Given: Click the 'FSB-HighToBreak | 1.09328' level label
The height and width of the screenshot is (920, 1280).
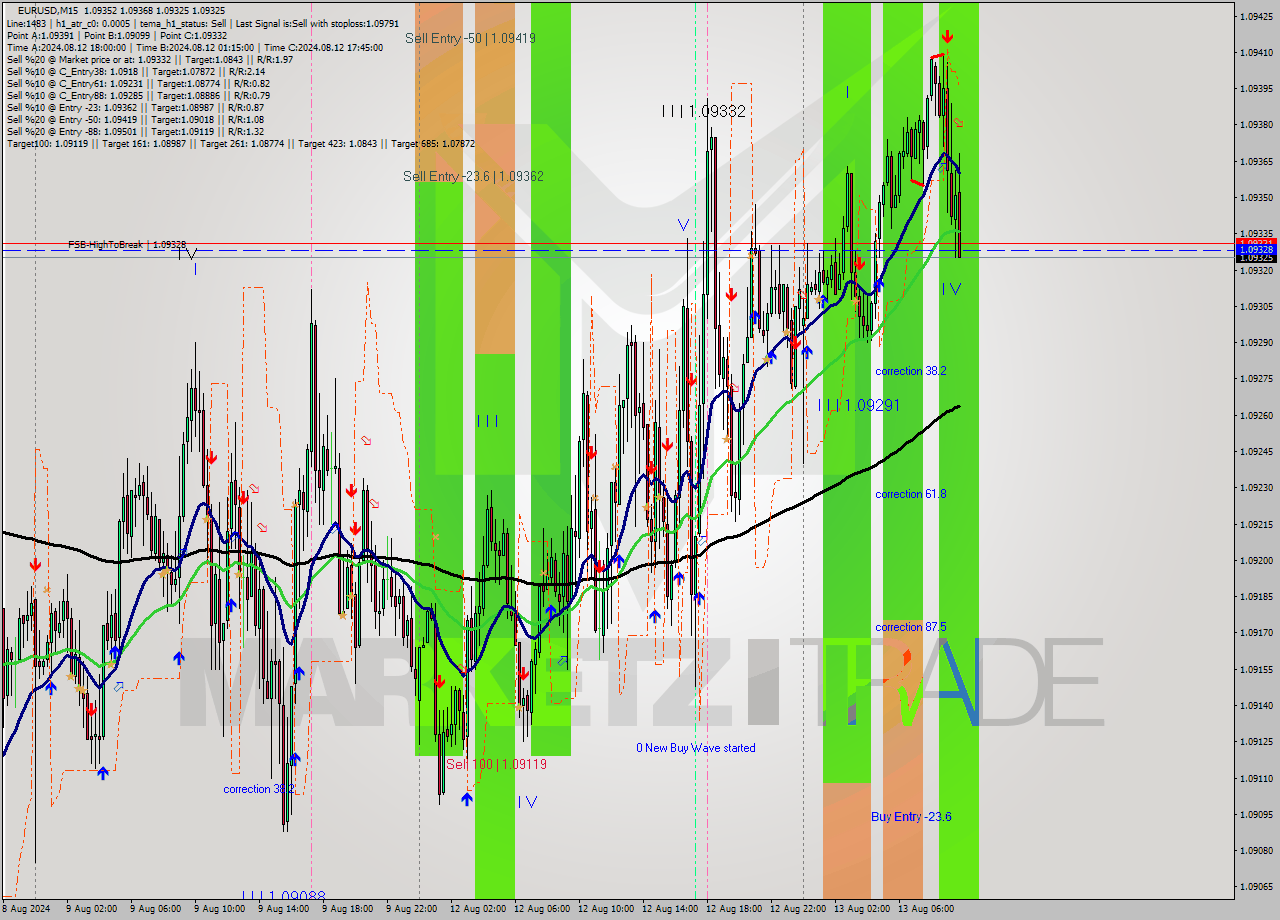Looking at the screenshot, I should pyautogui.click(x=127, y=244).
